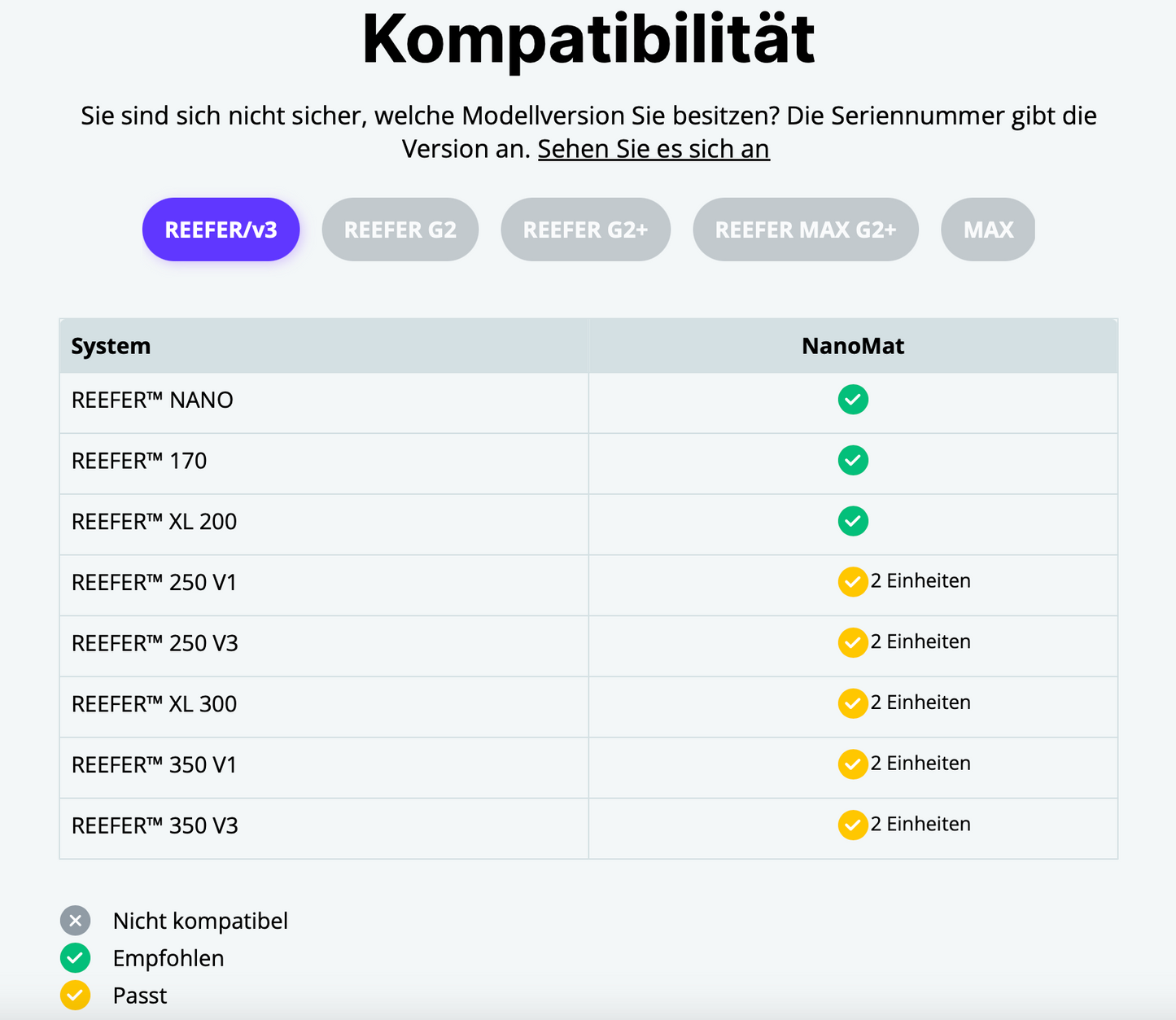This screenshot has height=1020, width=1176.
Task: Click yellow checkmark in REEFER 350 V1 row
Action: [x=852, y=764]
